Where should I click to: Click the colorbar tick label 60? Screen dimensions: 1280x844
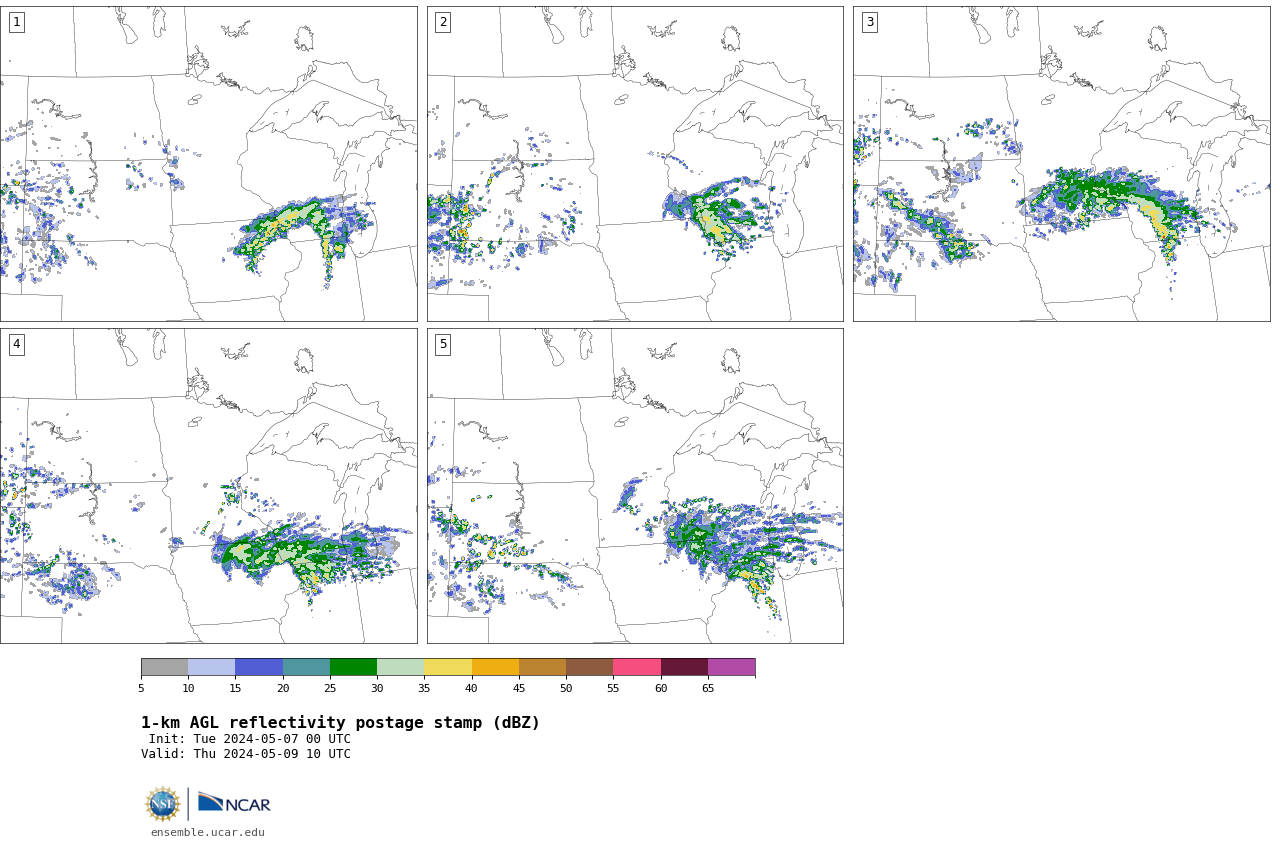[661, 688]
